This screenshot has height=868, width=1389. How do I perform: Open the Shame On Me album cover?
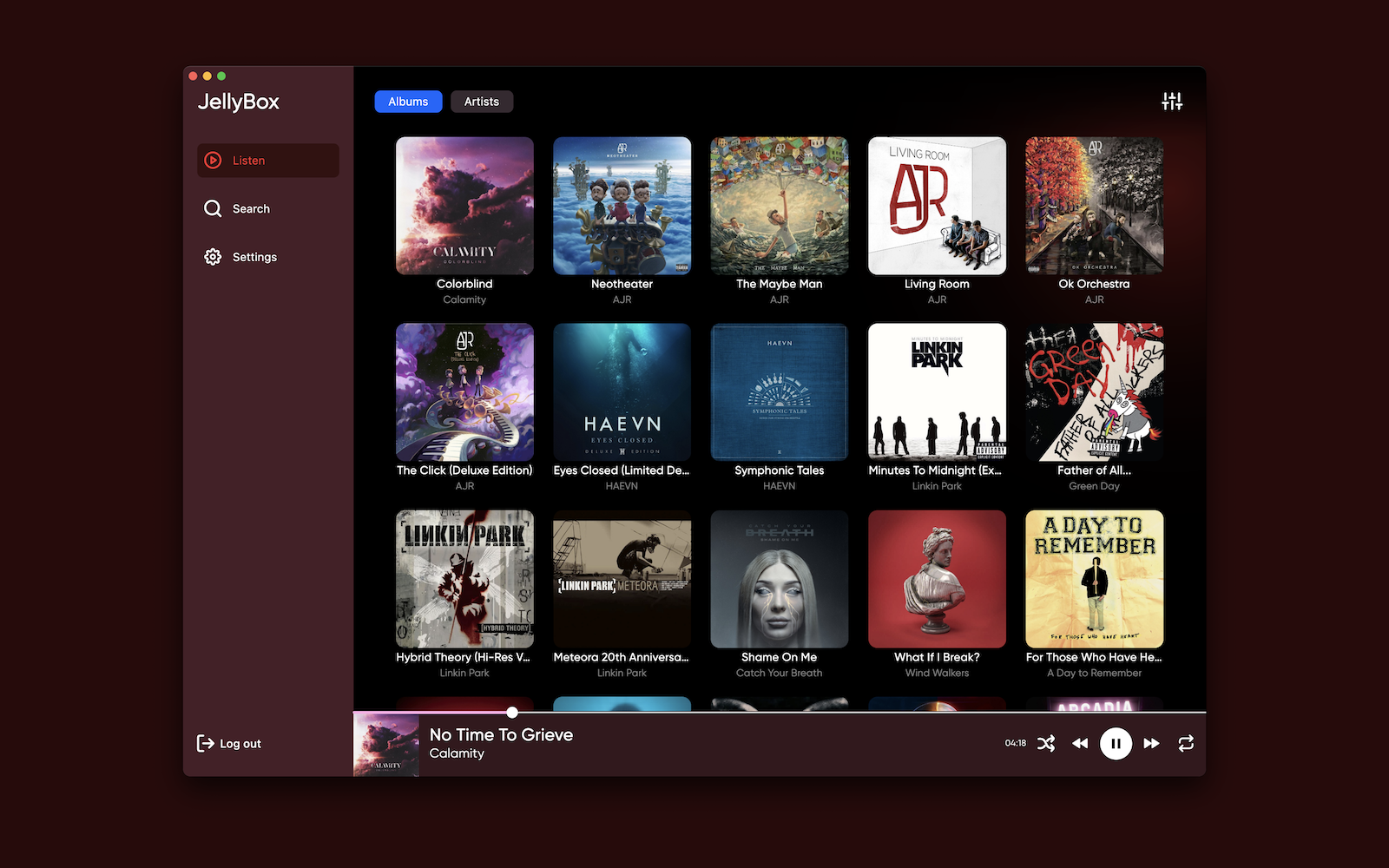[x=780, y=579]
